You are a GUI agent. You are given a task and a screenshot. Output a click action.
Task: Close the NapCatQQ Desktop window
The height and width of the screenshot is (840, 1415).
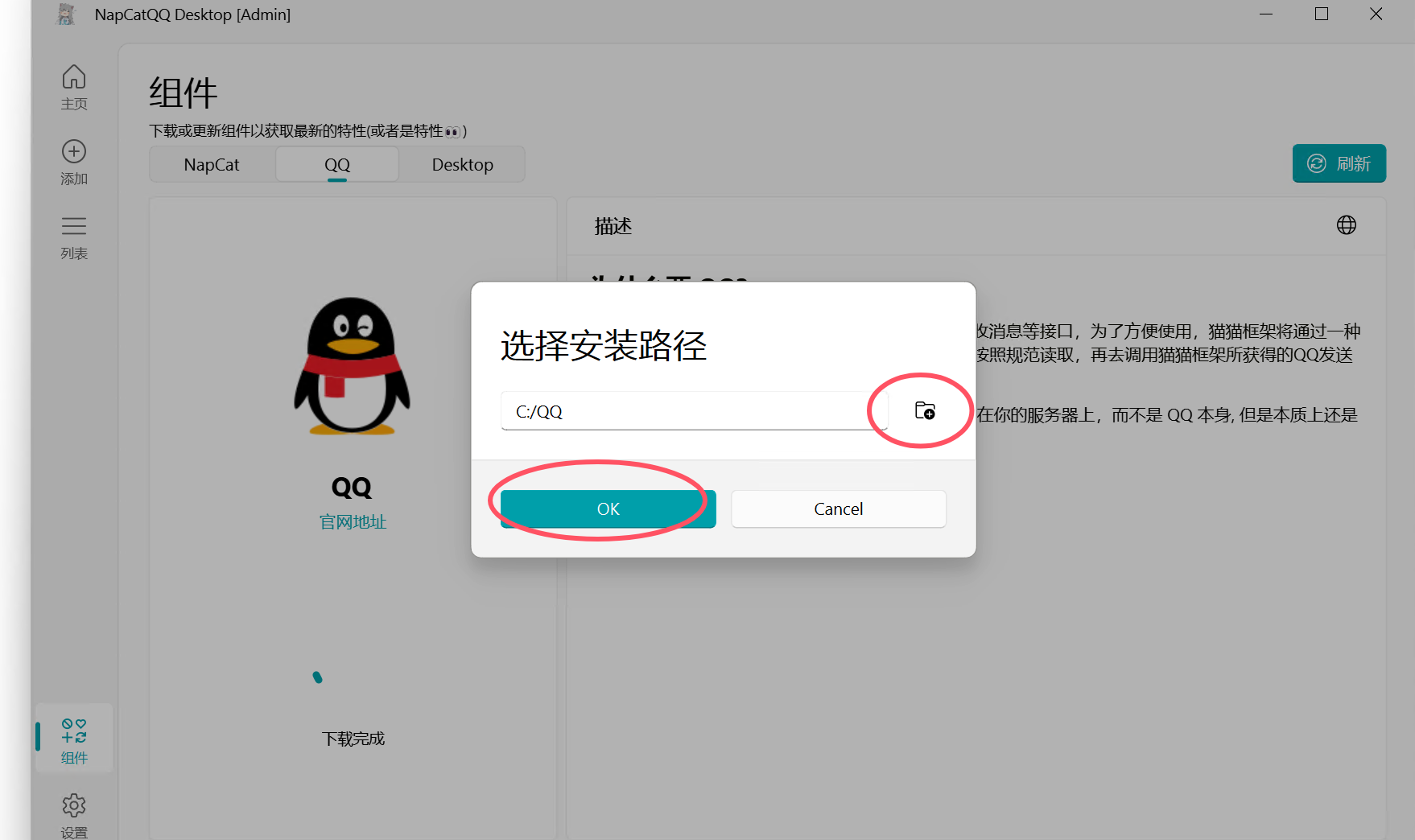(1376, 14)
